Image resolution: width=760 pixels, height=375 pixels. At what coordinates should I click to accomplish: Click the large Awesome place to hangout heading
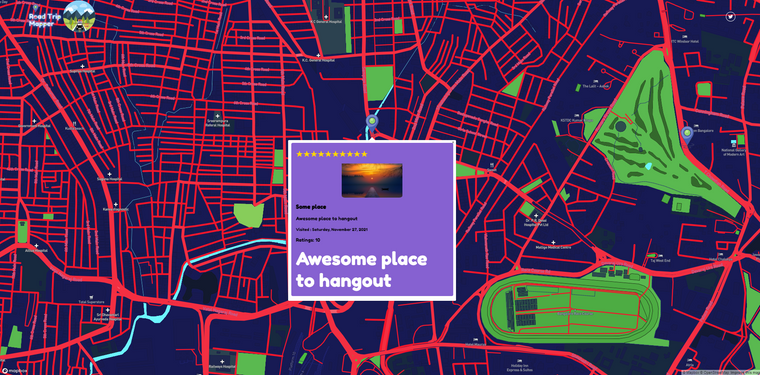click(x=362, y=270)
